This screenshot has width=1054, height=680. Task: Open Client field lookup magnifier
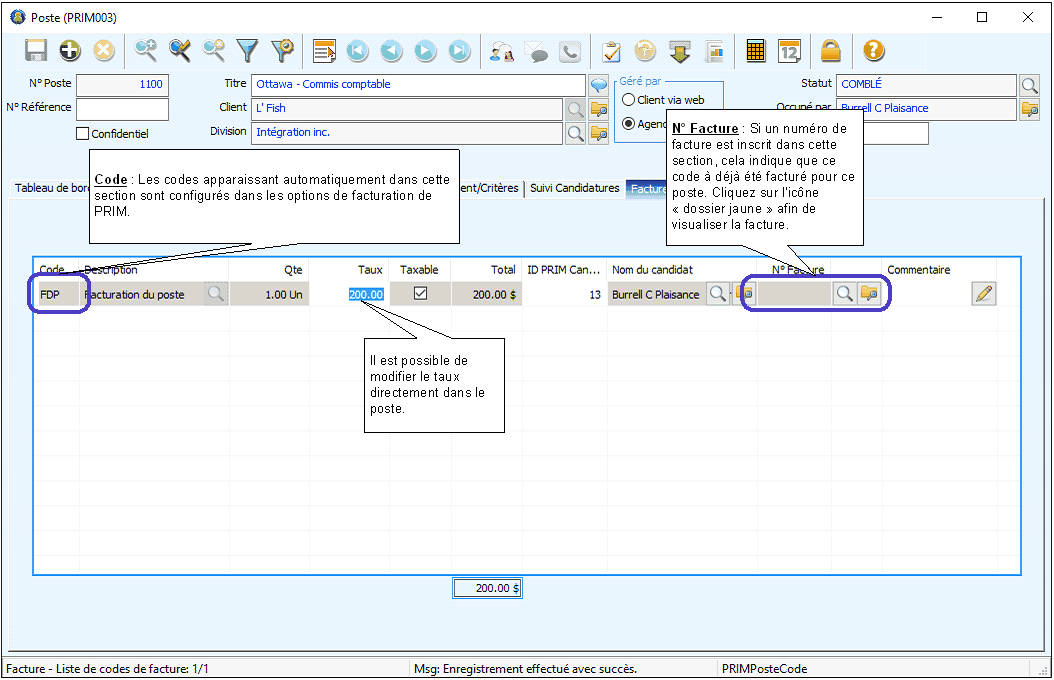pyautogui.click(x=576, y=109)
